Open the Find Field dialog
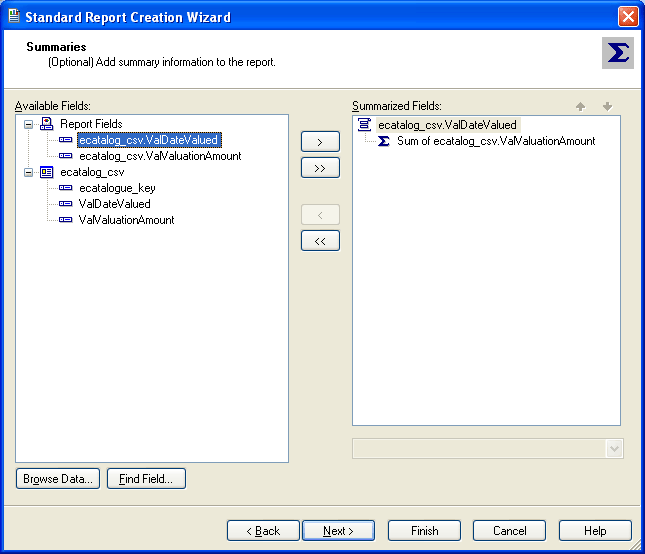Image resolution: width=645 pixels, height=554 pixels. [146, 479]
